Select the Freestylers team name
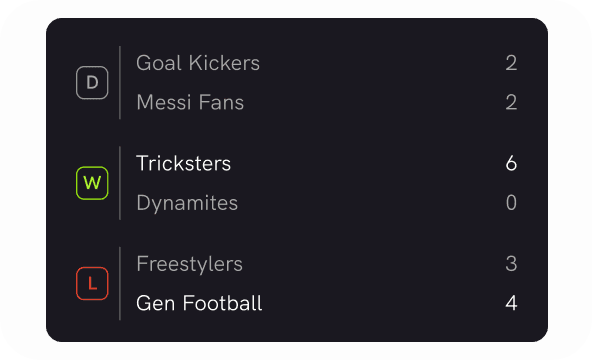This screenshot has width=592, height=360. (x=190, y=264)
